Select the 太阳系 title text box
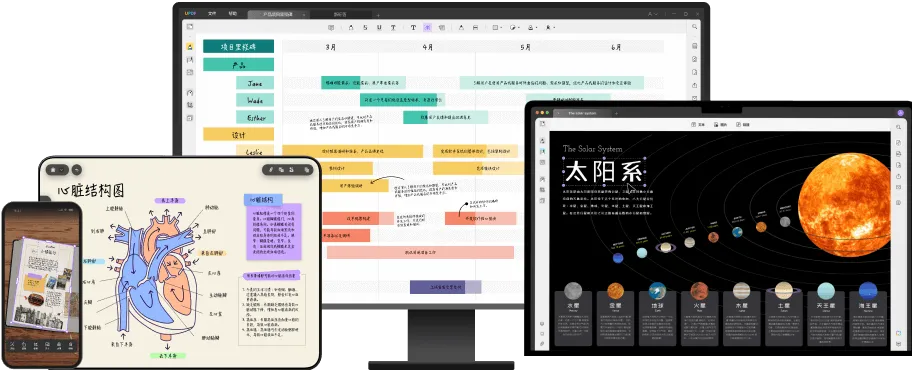This screenshot has height=370, width=912. [x=605, y=173]
